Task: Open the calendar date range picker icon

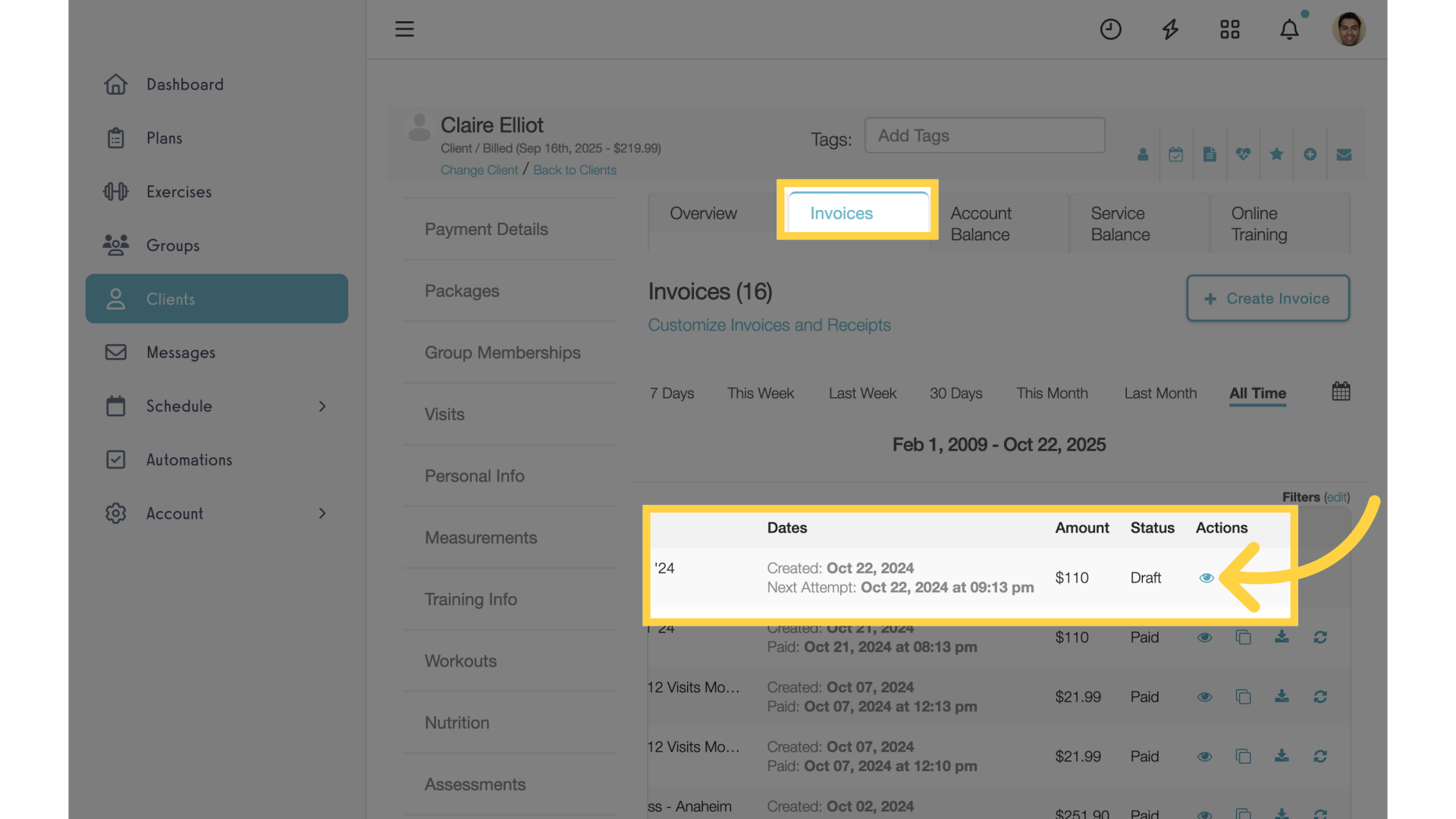Action: click(1341, 391)
